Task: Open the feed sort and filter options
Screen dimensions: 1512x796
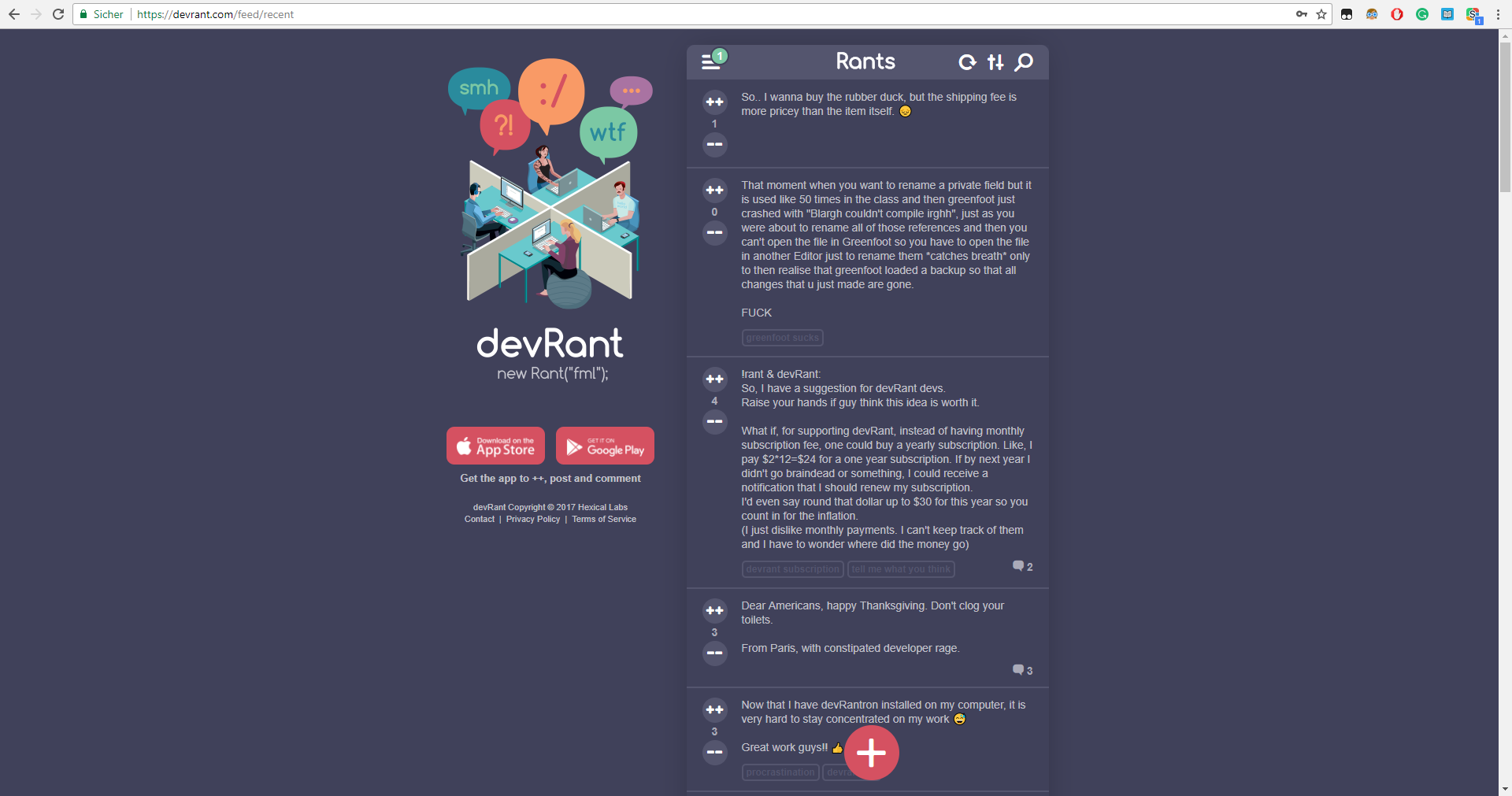Action: [995, 61]
